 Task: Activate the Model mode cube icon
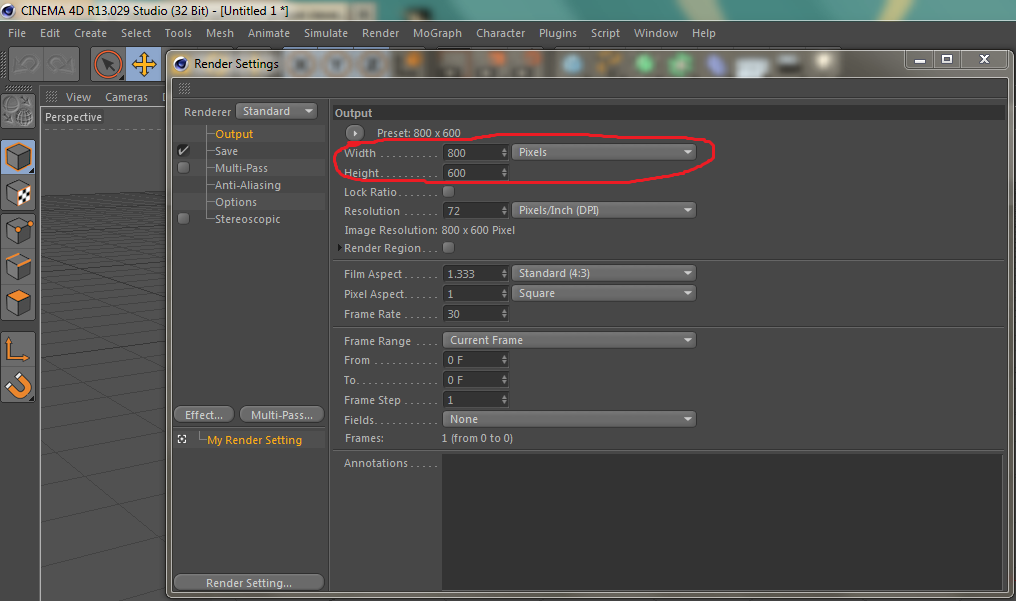coord(18,157)
